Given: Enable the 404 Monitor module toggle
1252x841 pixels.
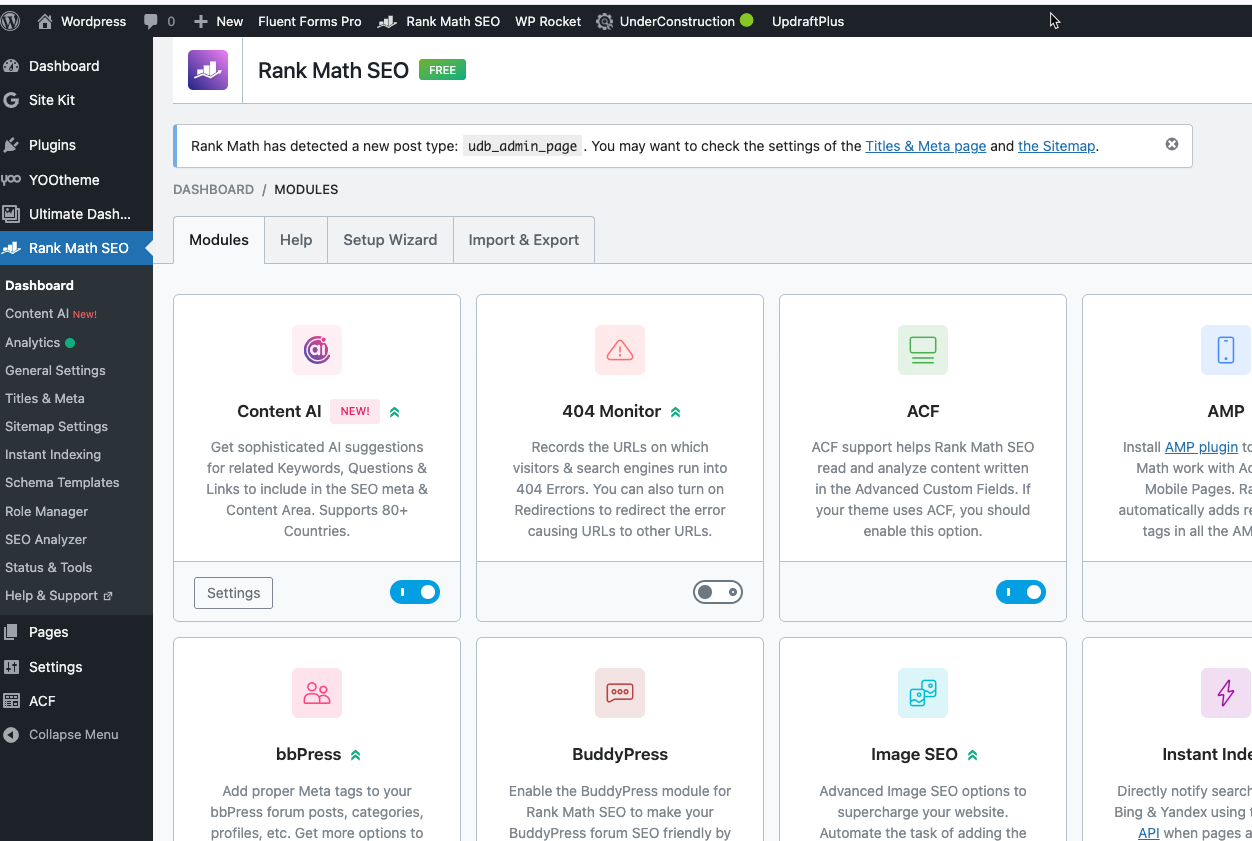Looking at the screenshot, I should coord(718,593).
